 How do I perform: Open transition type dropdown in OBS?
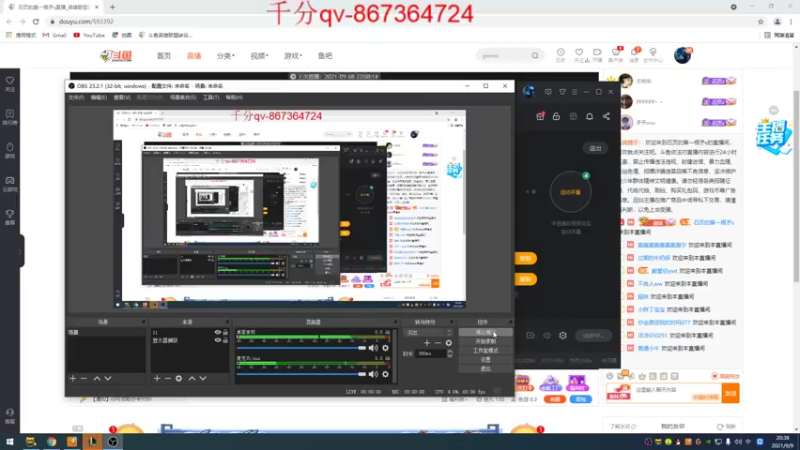coord(429,333)
